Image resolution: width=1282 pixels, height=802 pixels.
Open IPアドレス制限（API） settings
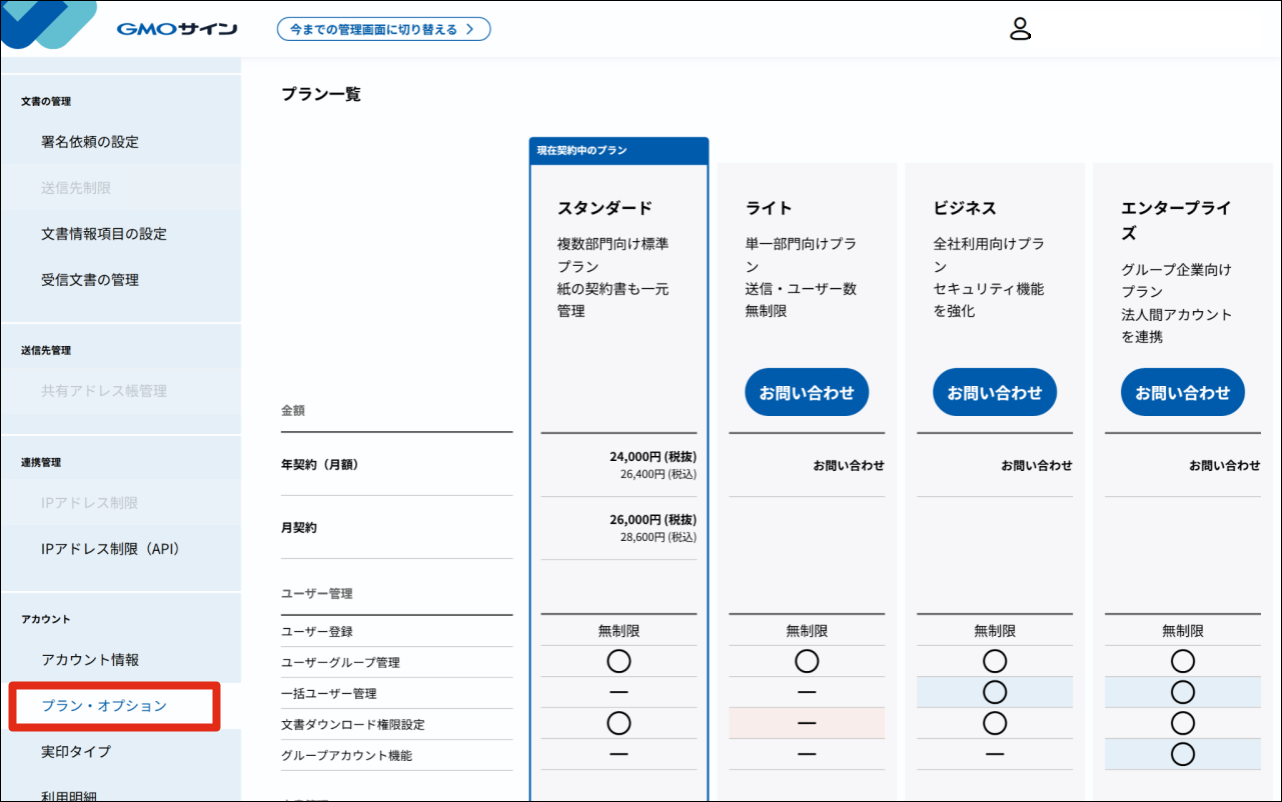[110, 549]
